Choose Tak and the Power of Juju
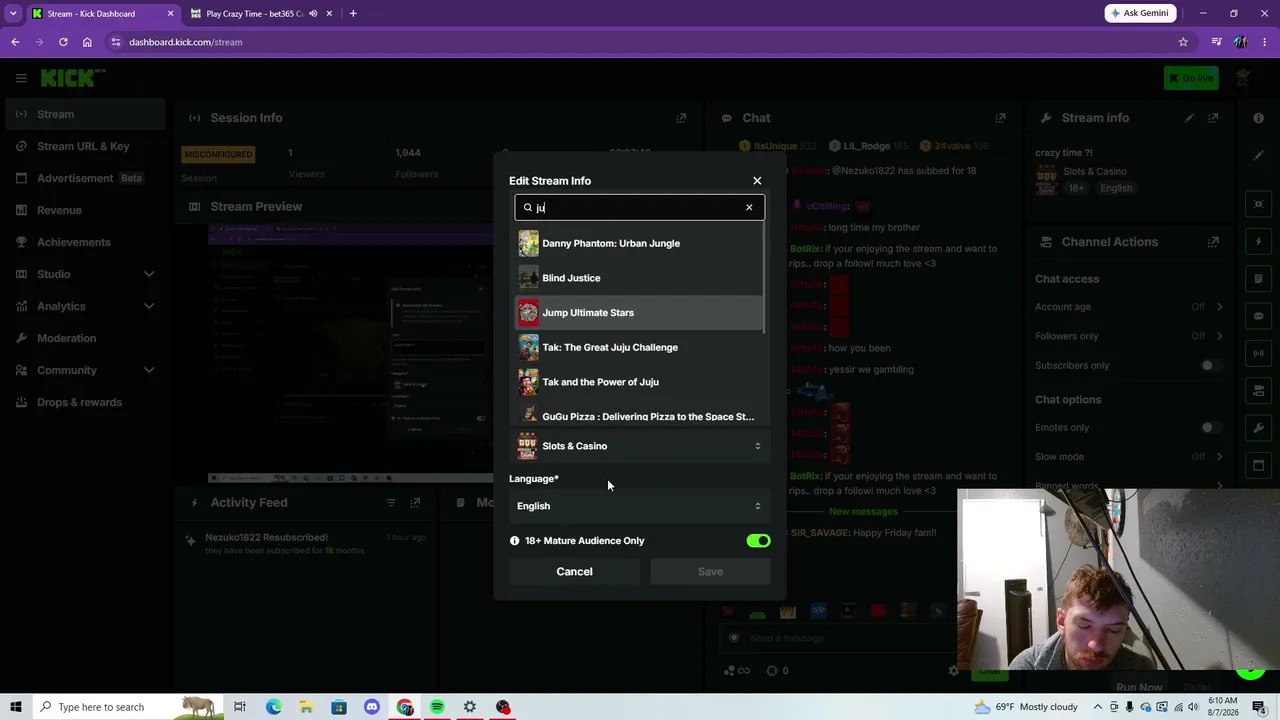 tap(639, 382)
